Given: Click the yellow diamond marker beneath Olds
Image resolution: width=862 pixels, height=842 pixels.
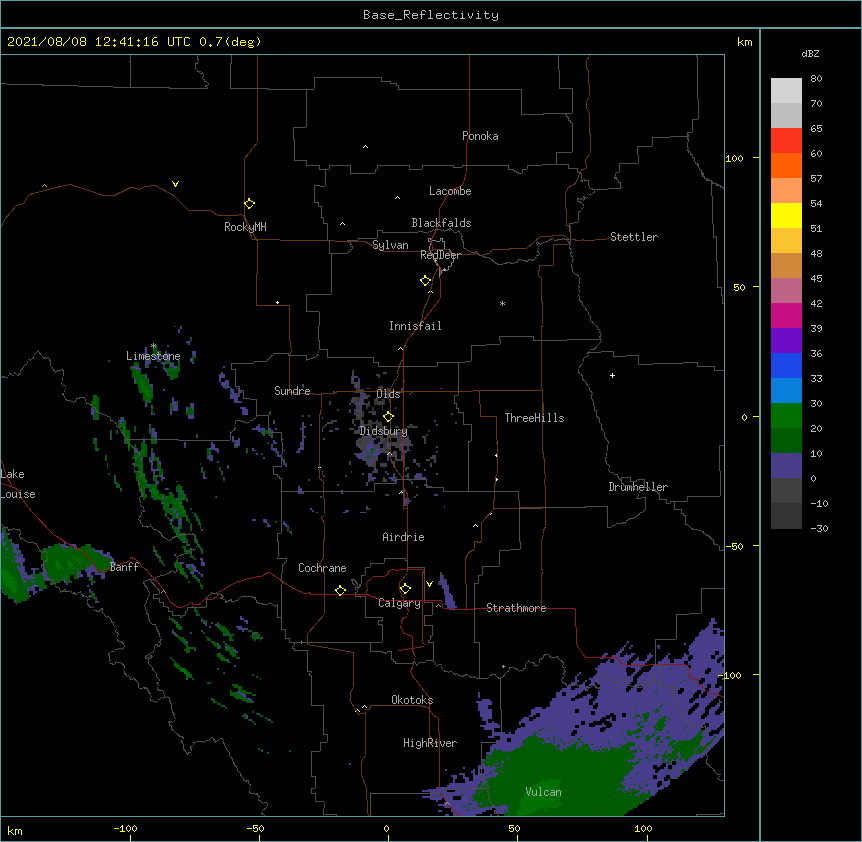Looking at the screenshot, I should point(388,416).
